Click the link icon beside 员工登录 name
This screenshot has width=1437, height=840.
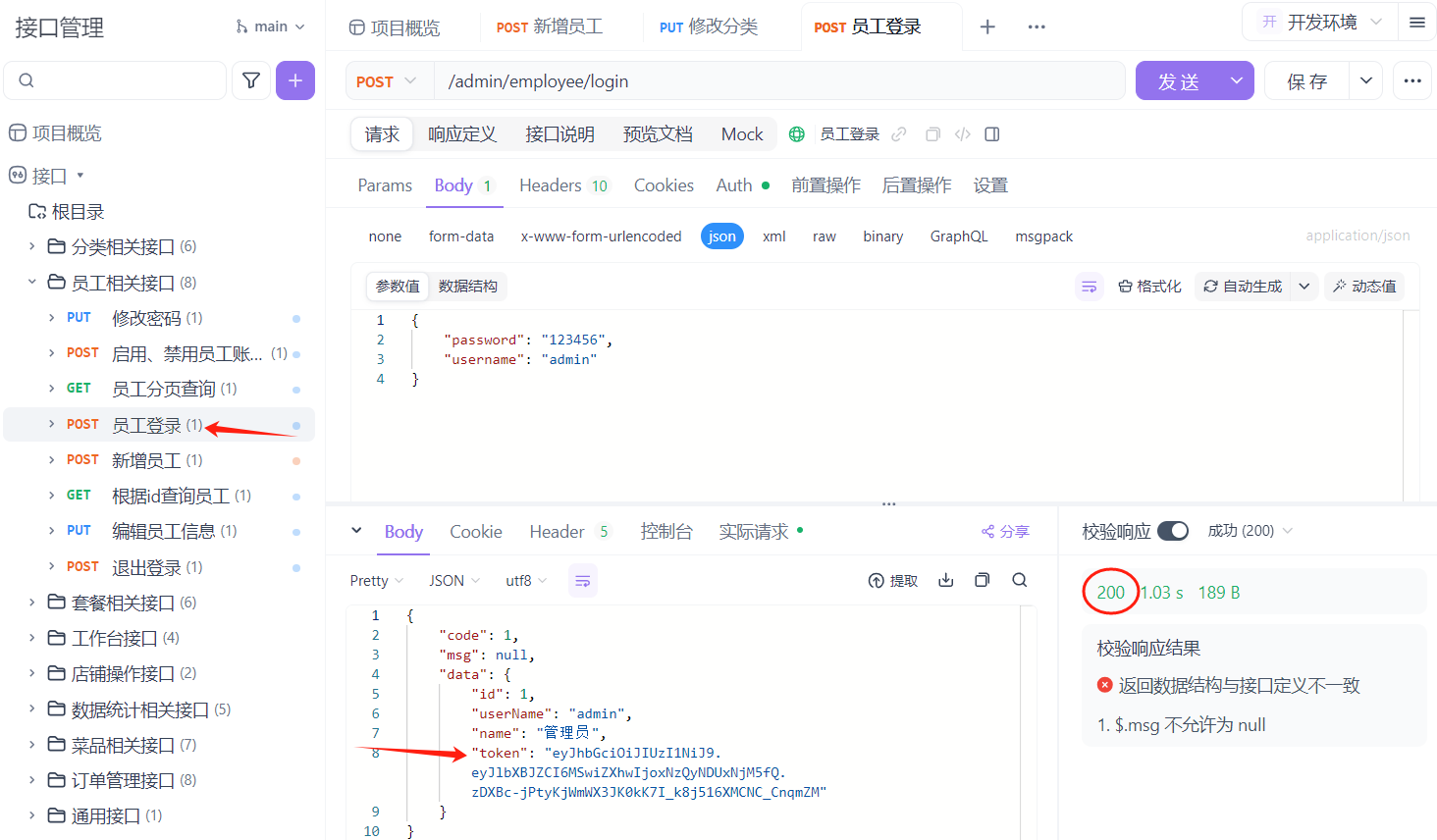899,134
